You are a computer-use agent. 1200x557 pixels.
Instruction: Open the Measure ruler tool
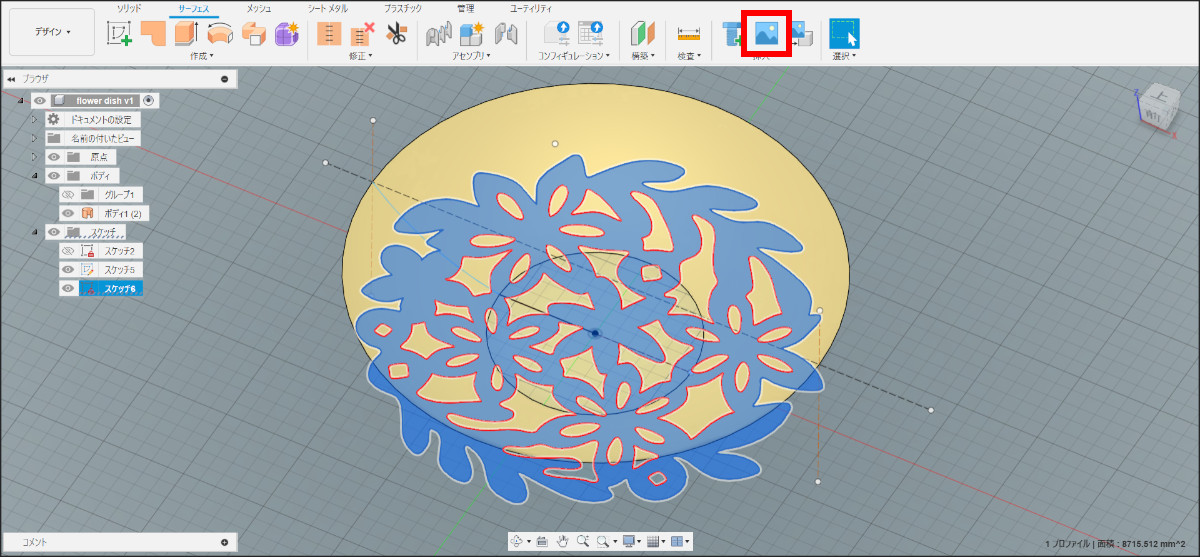click(688, 33)
